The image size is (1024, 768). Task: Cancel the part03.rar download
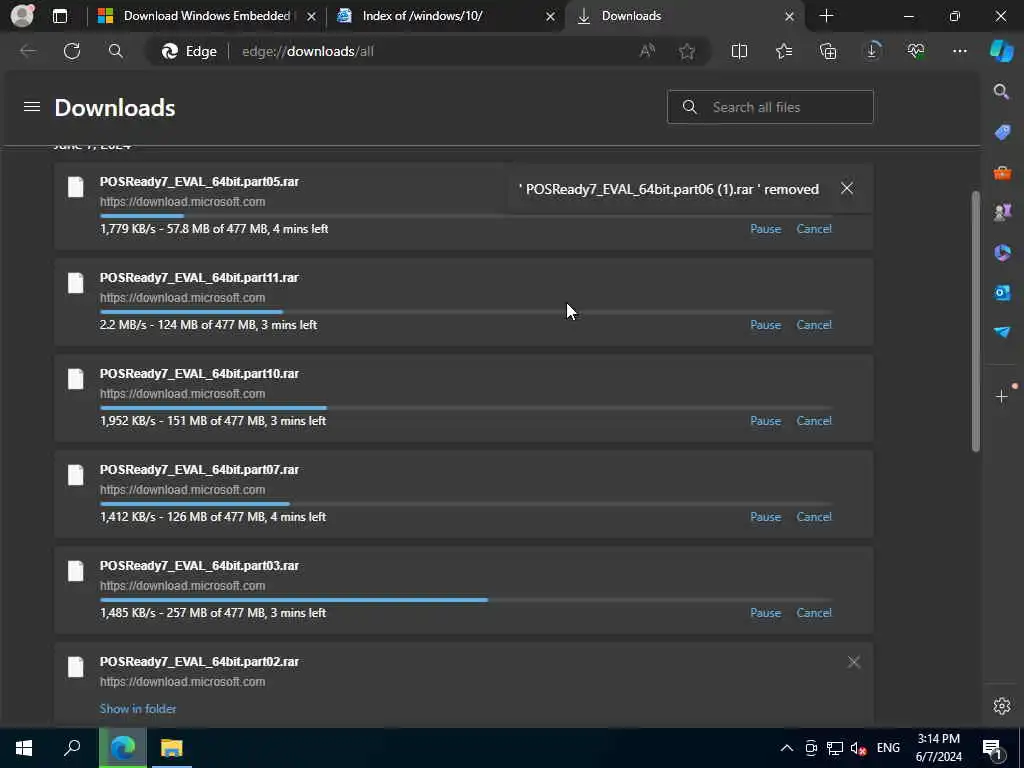point(814,613)
